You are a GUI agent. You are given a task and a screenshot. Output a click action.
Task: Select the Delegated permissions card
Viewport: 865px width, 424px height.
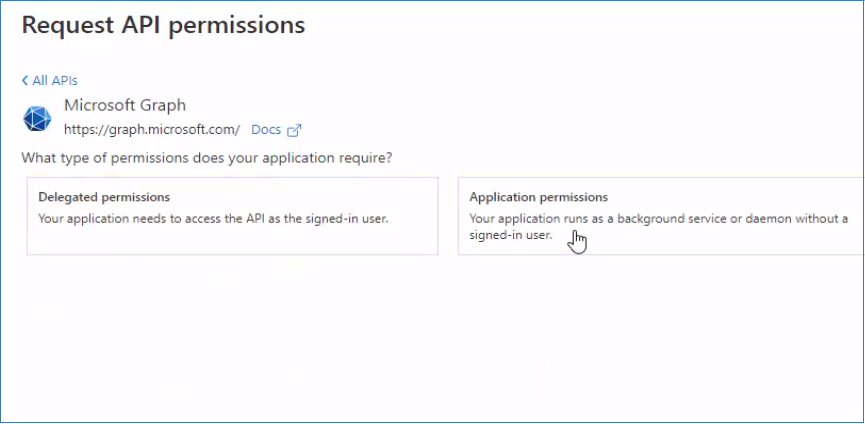pyautogui.click(x=232, y=216)
